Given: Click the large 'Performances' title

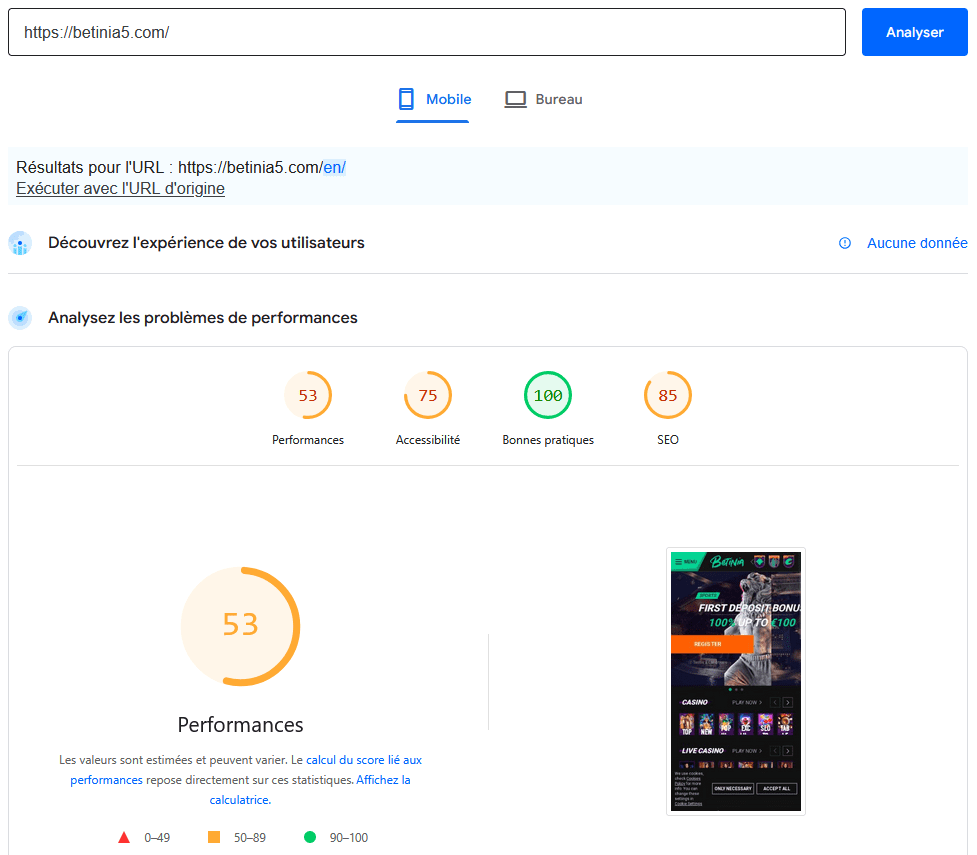Looking at the screenshot, I should coord(241,725).
